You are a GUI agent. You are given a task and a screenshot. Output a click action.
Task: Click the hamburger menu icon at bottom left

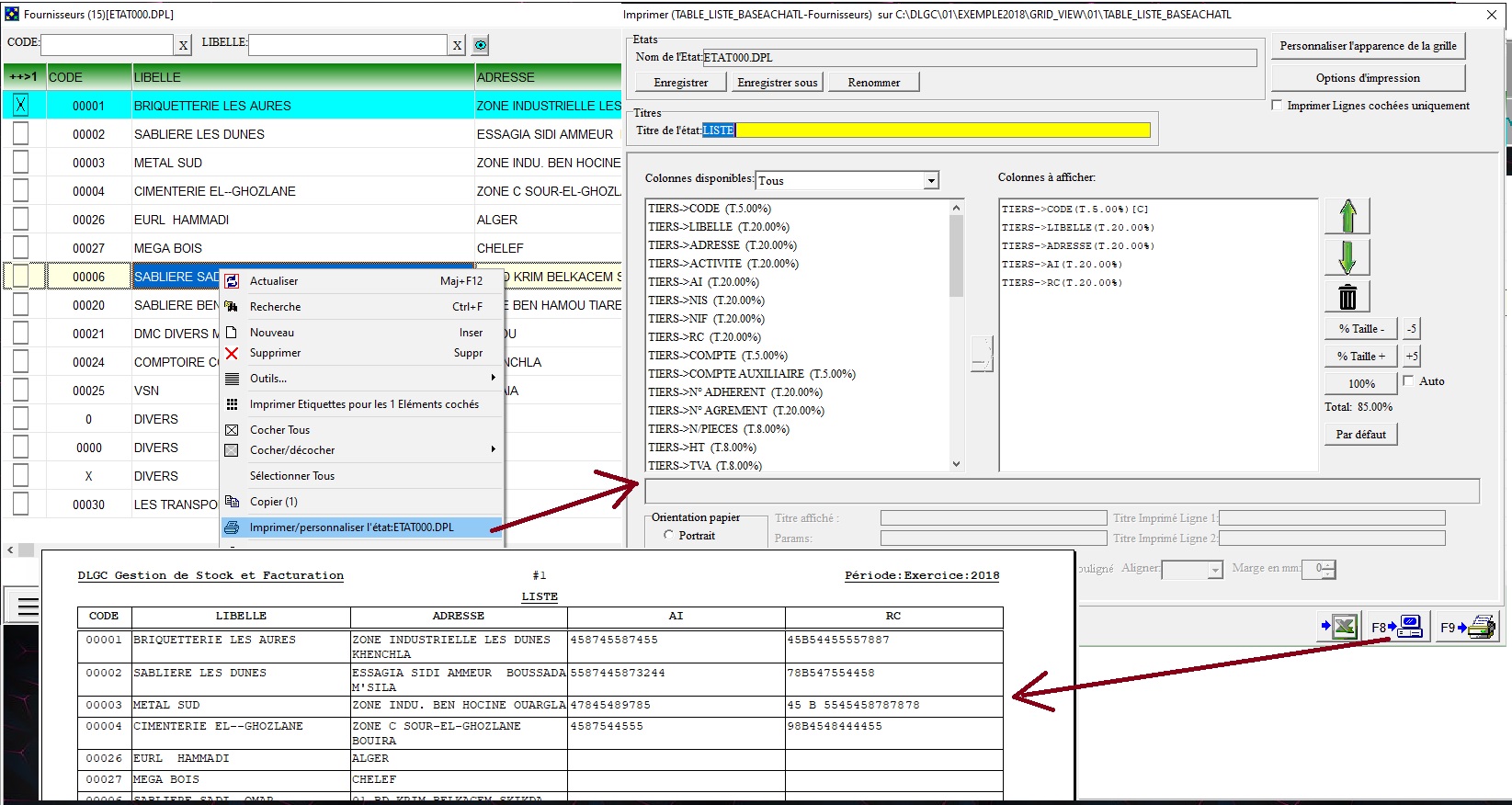point(28,607)
